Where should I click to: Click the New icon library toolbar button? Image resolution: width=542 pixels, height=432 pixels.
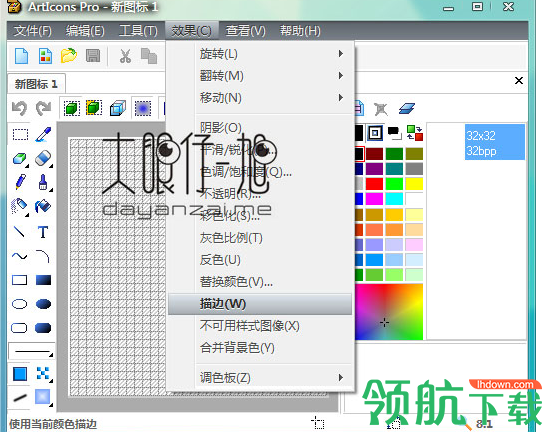click(45, 56)
